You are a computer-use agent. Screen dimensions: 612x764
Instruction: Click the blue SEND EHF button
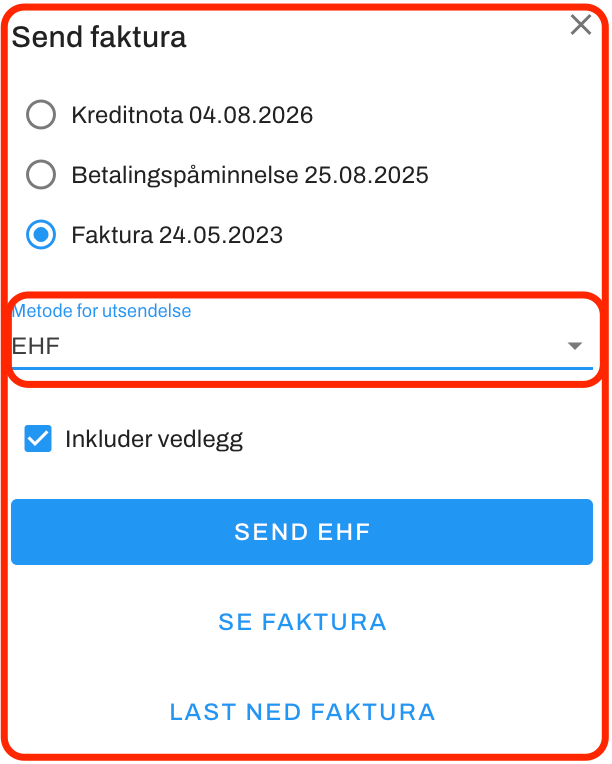tap(302, 532)
